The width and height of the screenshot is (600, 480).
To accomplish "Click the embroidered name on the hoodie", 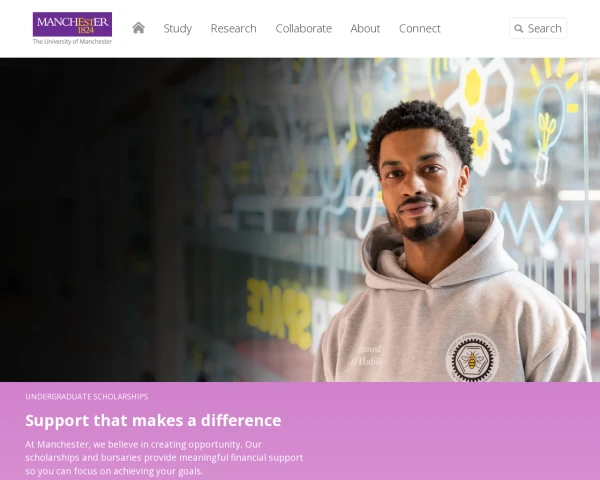I will (367, 355).
